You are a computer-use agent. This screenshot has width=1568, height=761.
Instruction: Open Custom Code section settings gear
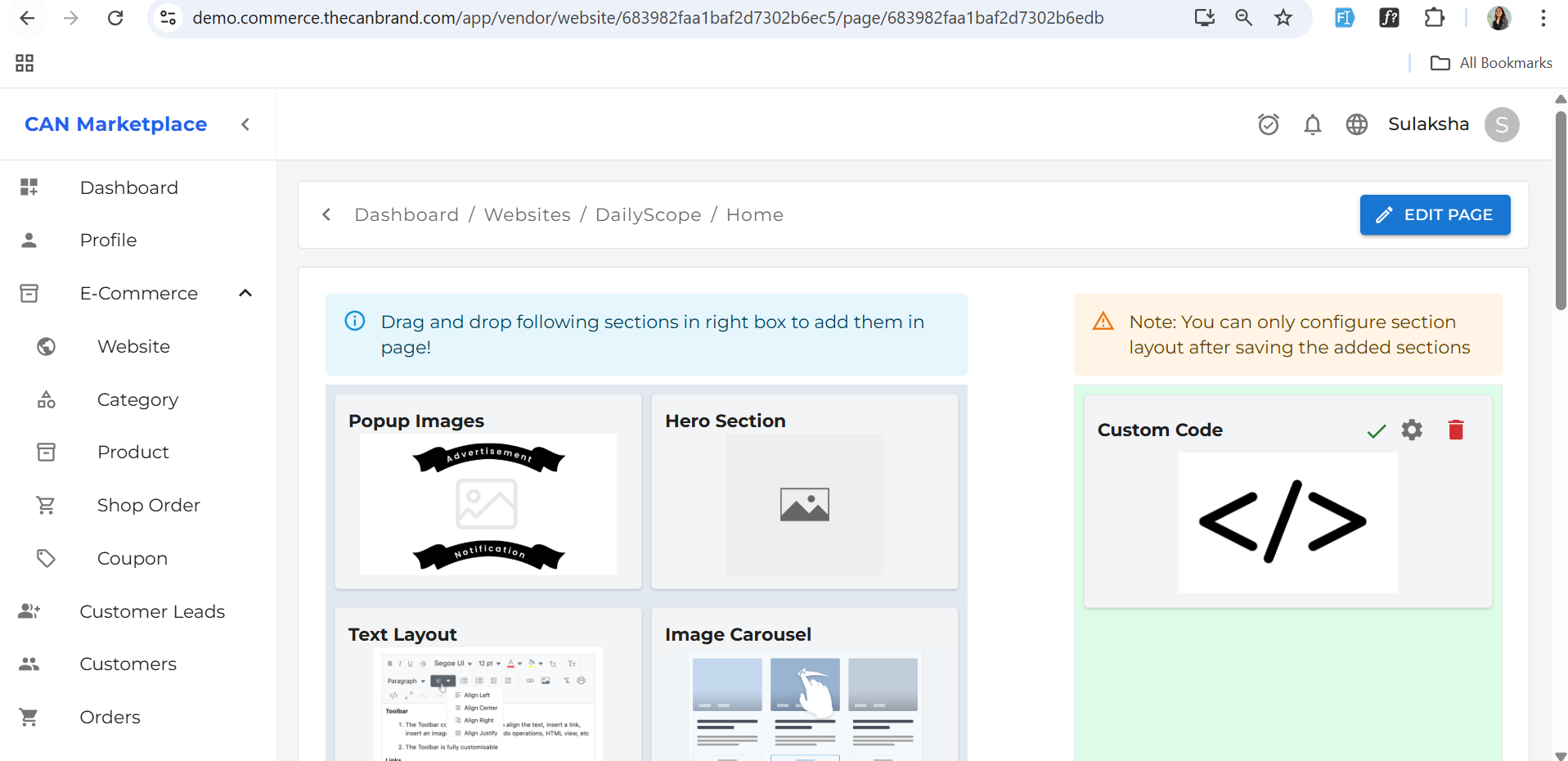[x=1413, y=430]
